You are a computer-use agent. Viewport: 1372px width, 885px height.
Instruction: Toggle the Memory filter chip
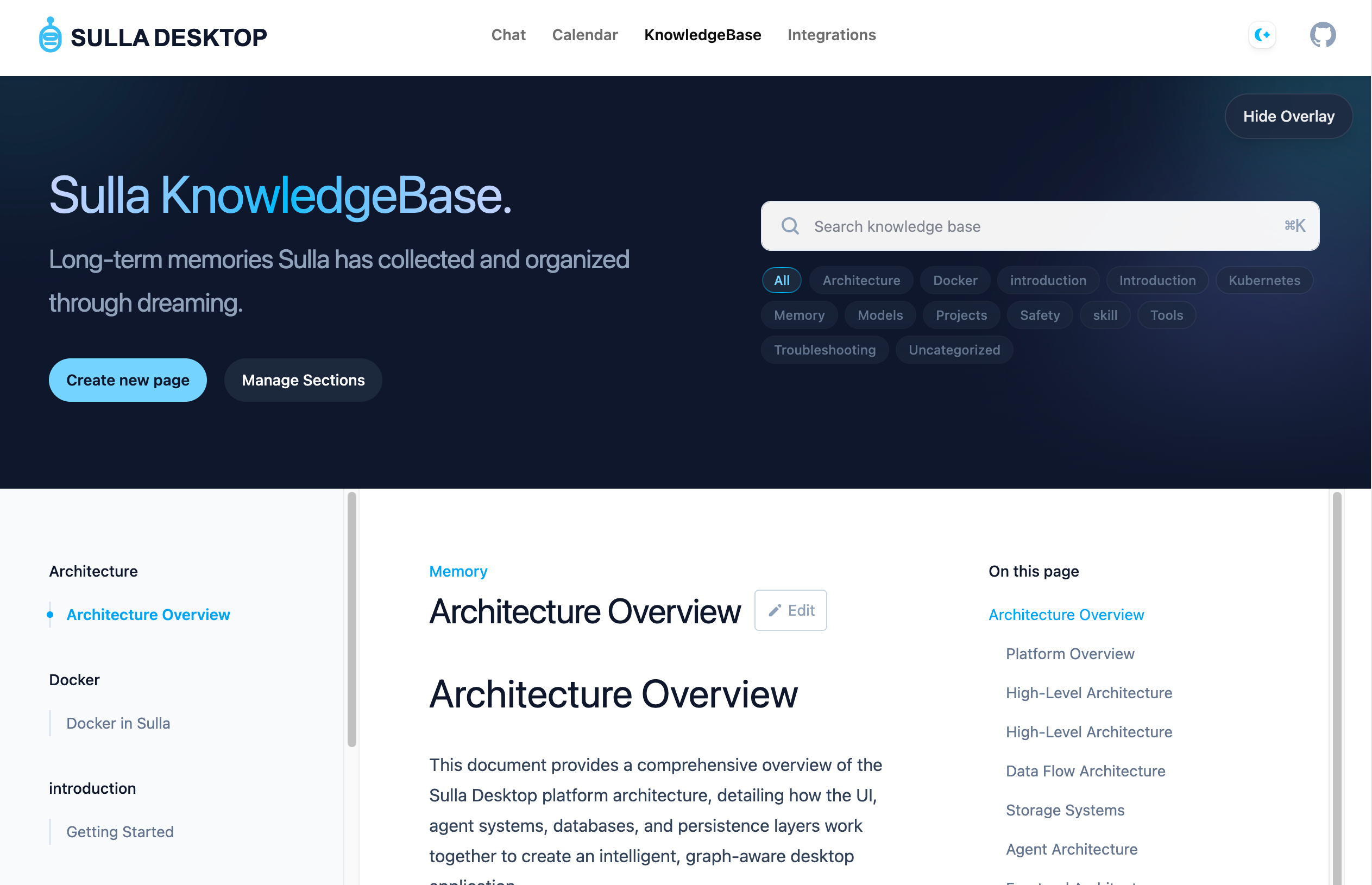(x=799, y=315)
